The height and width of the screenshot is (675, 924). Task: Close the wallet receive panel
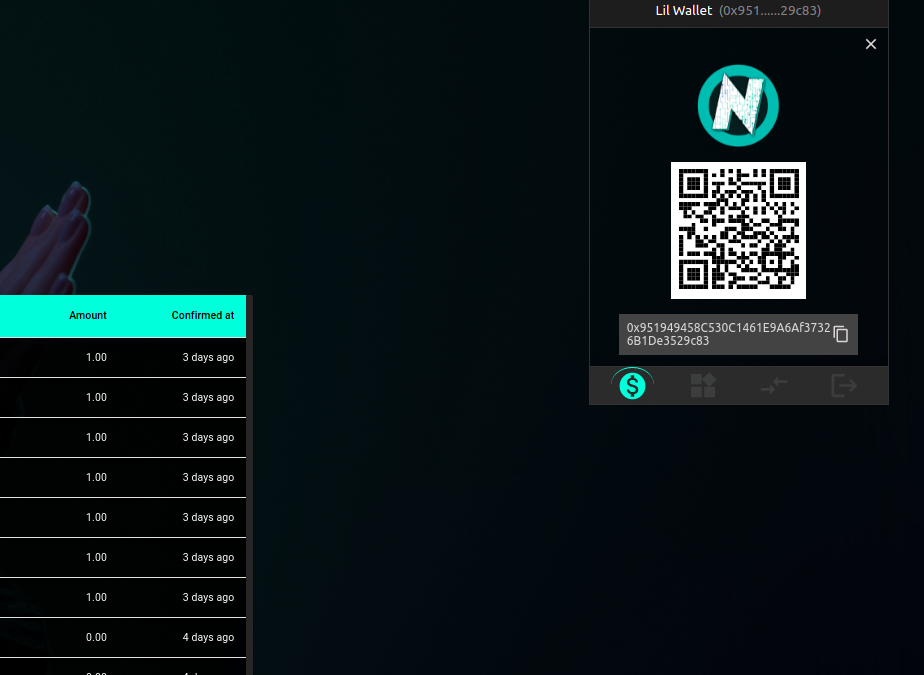(x=870, y=44)
